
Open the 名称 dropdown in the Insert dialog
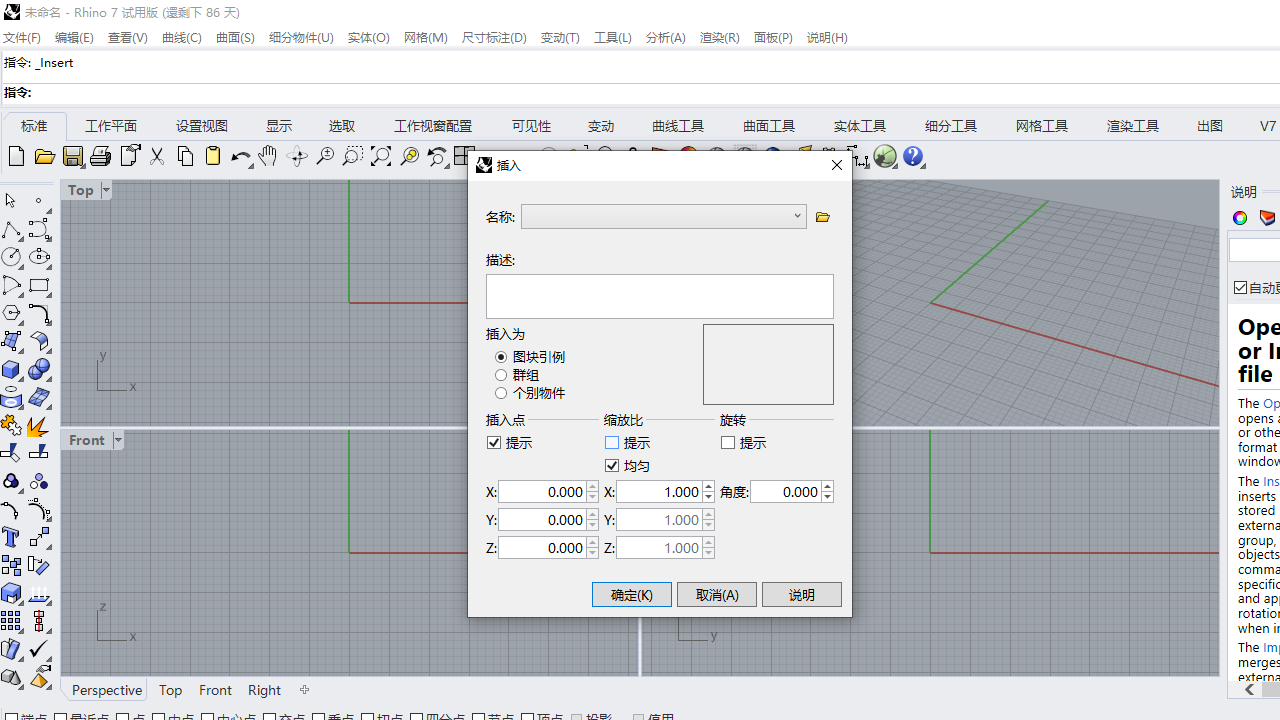coord(796,216)
